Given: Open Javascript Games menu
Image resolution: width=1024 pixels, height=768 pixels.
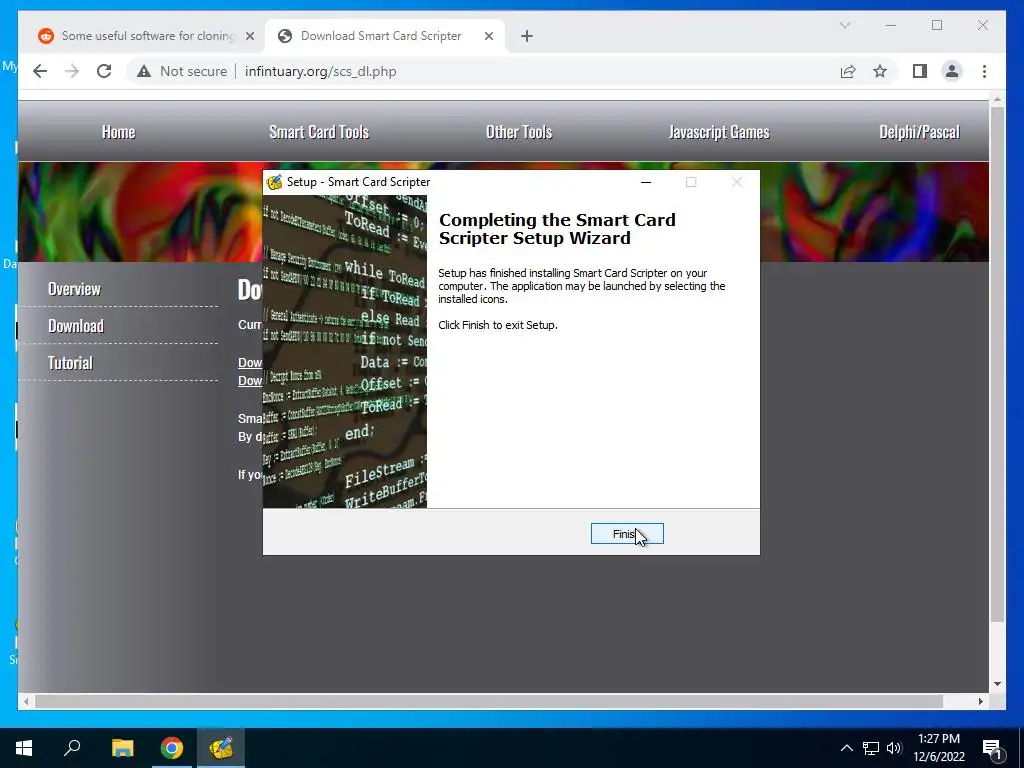Looking at the screenshot, I should tap(719, 132).
